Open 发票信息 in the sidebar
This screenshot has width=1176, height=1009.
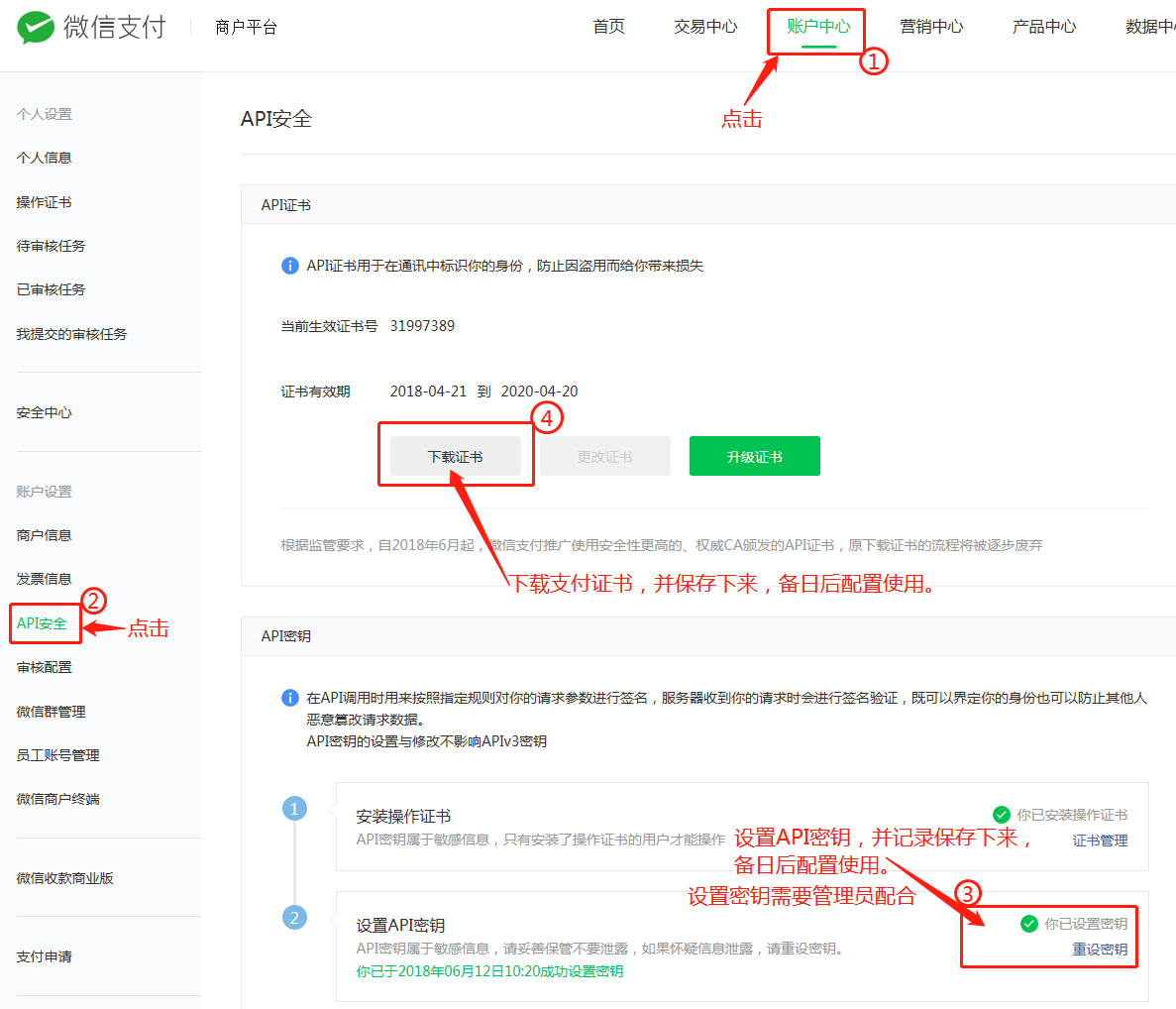pos(45,579)
